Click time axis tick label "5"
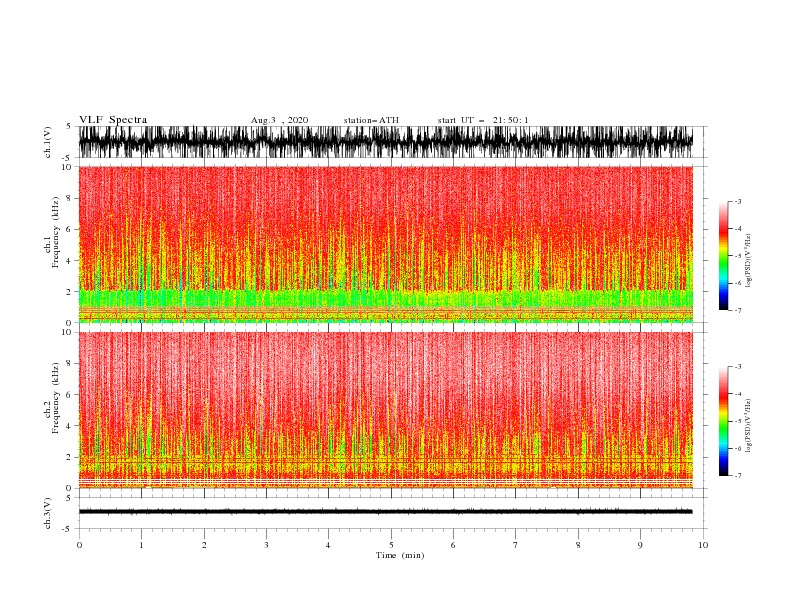Image resolution: width=792 pixels, height=612 pixels. [391, 545]
